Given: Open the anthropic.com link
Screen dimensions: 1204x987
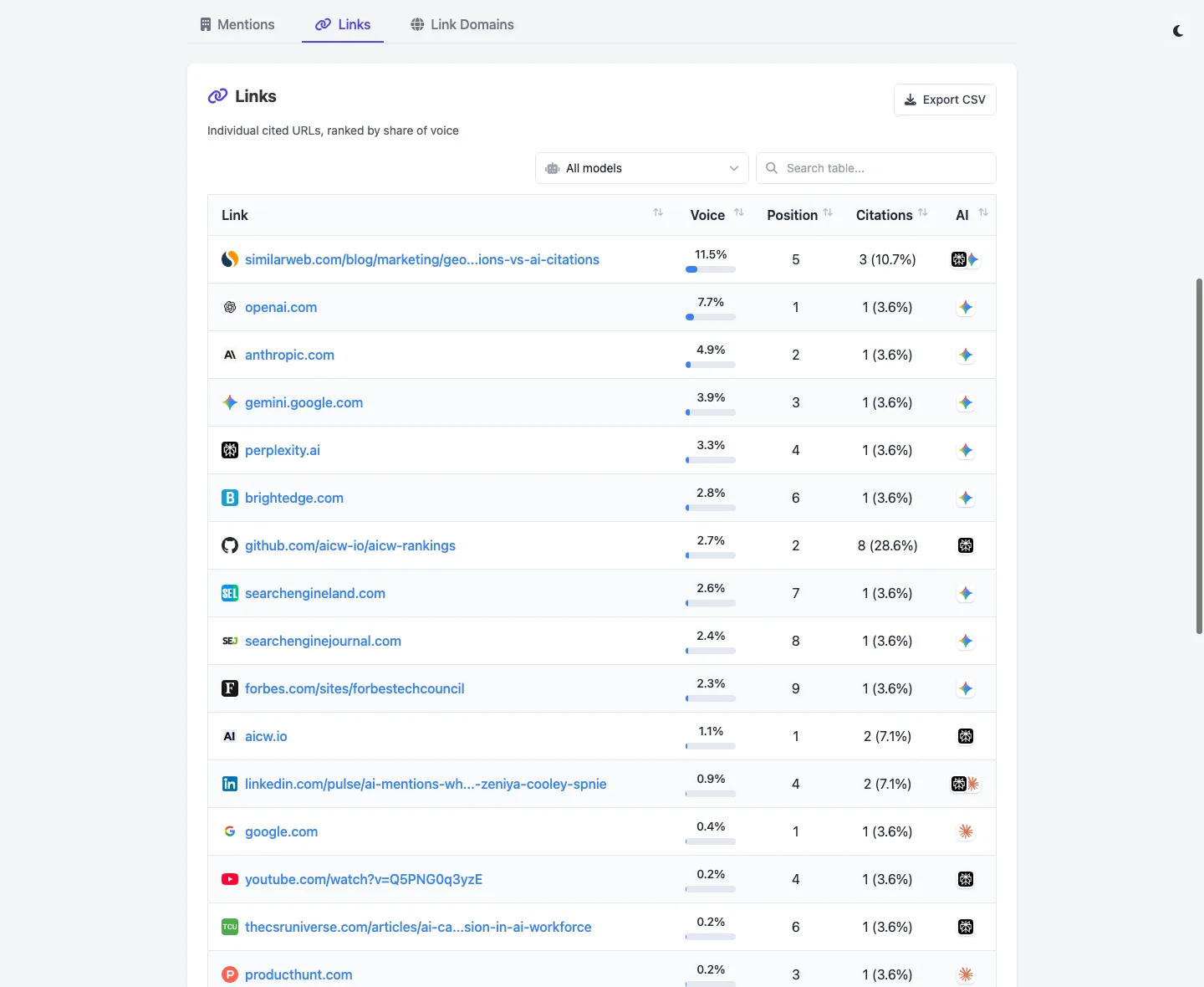Looking at the screenshot, I should 289,355.
